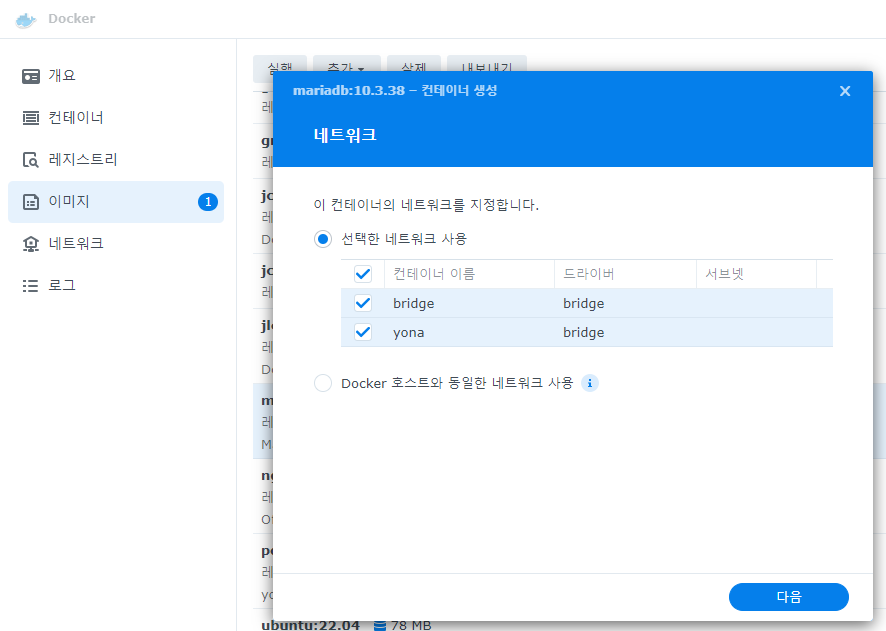Click the 78 MB disk size icon
This screenshot has height=631, width=886.
click(x=380, y=625)
